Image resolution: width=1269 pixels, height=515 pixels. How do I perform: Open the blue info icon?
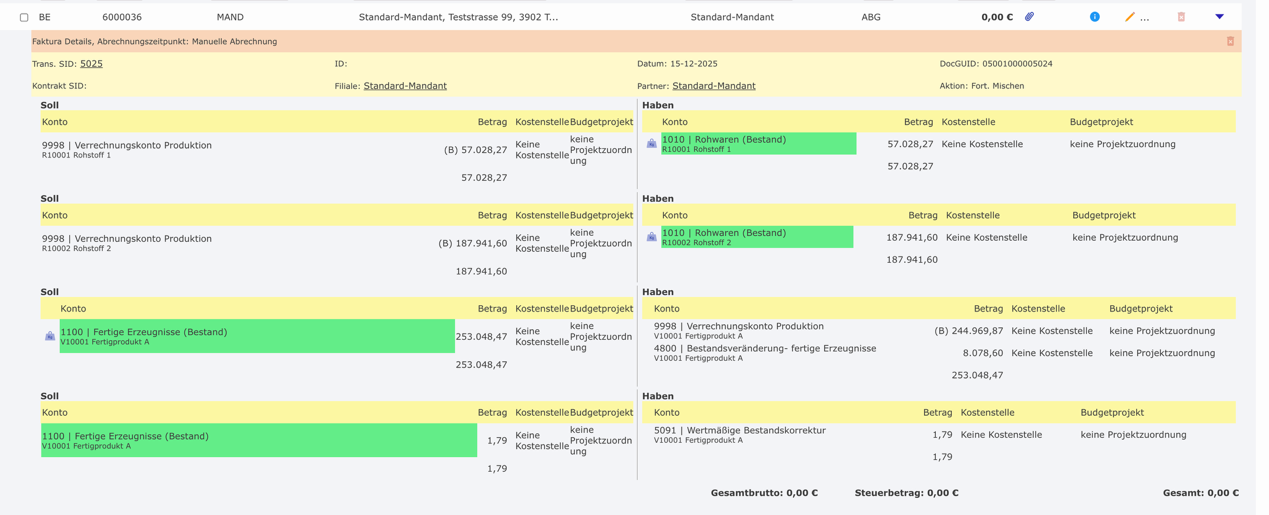(x=1094, y=17)
